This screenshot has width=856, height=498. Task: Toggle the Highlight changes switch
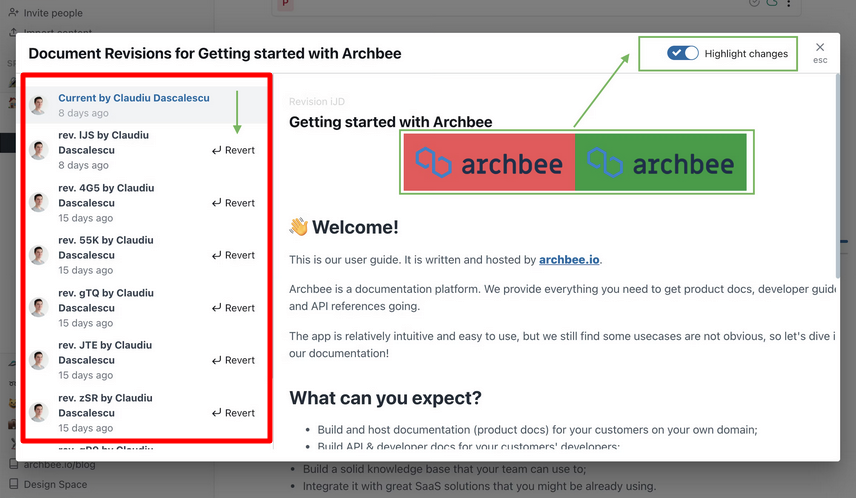pos(682,53)
